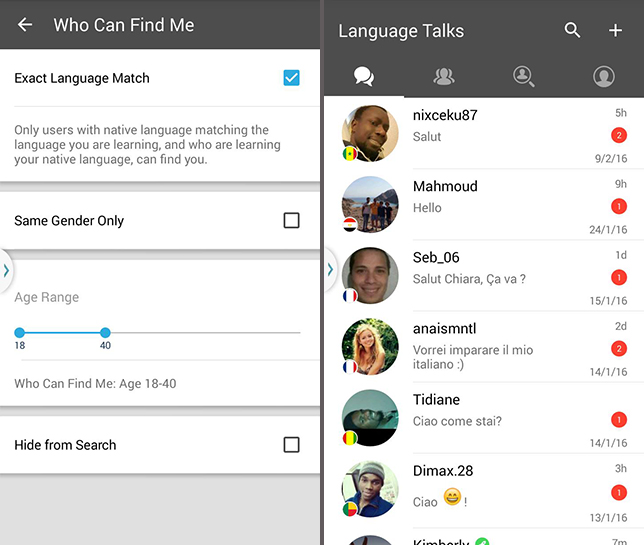
Task: Open the profile tab icon
Action: click(x=604, y=76)
